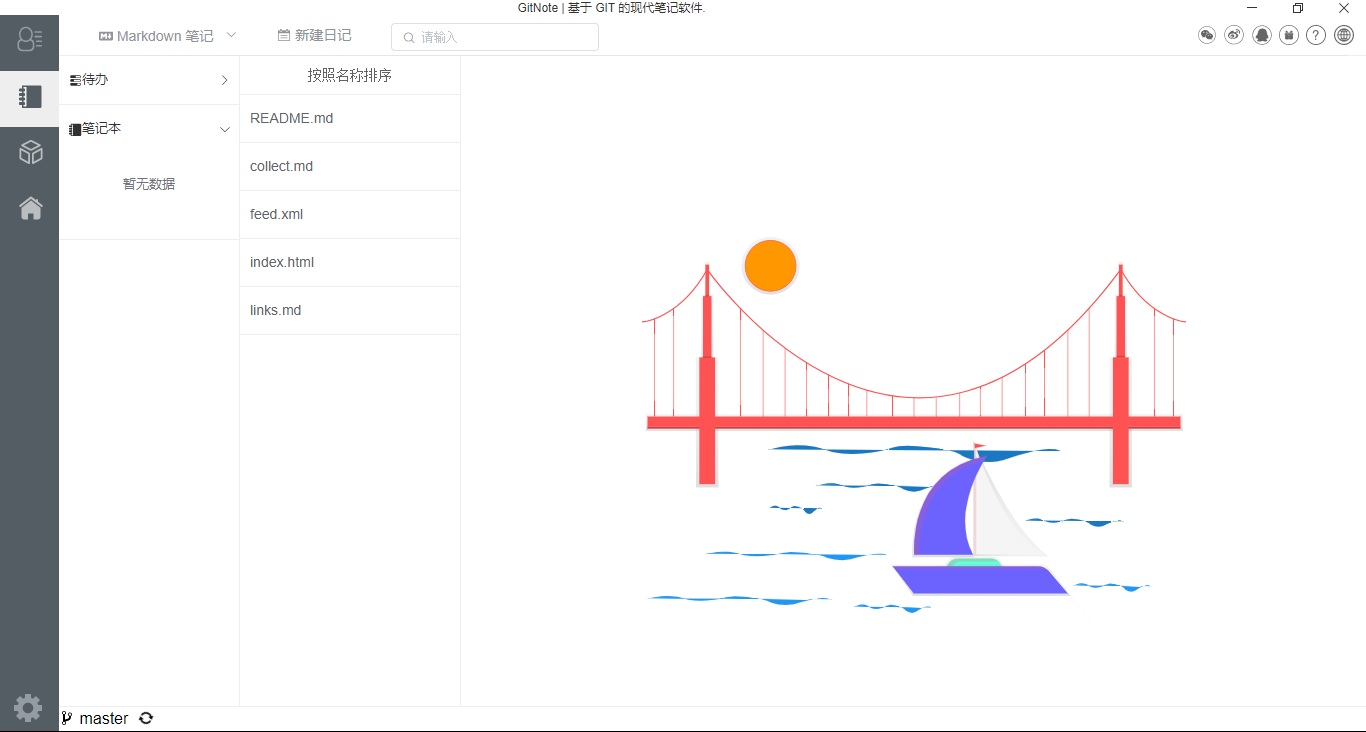Click the Markdown 笔记 button
The width and height of the screenshot is (1366, 732).
(156, 36)
